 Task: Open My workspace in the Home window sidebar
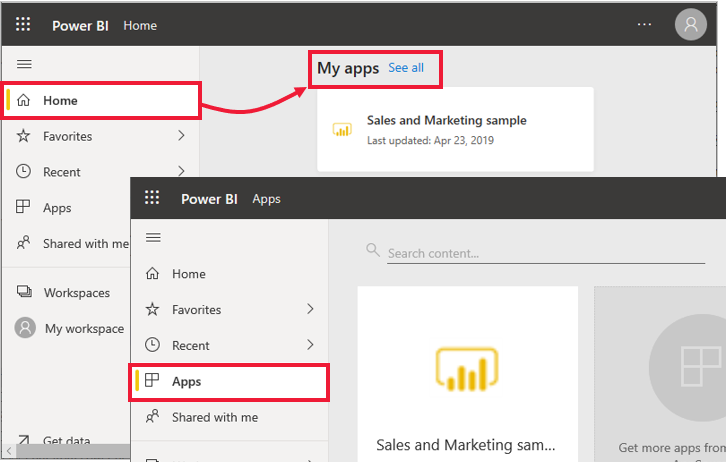(x=67, y=328)
